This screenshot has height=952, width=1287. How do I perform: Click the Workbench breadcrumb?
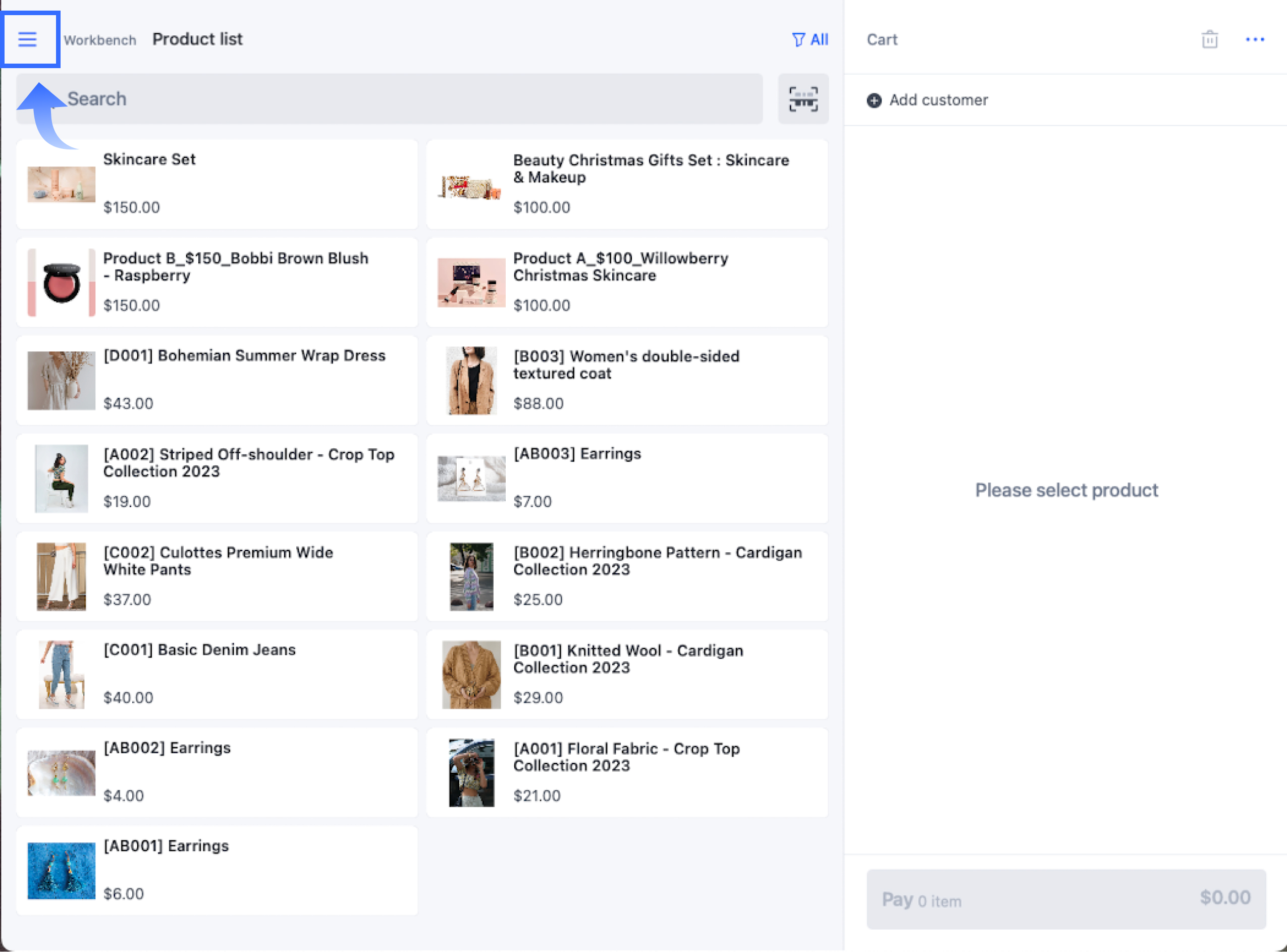(x=99, y=40)
